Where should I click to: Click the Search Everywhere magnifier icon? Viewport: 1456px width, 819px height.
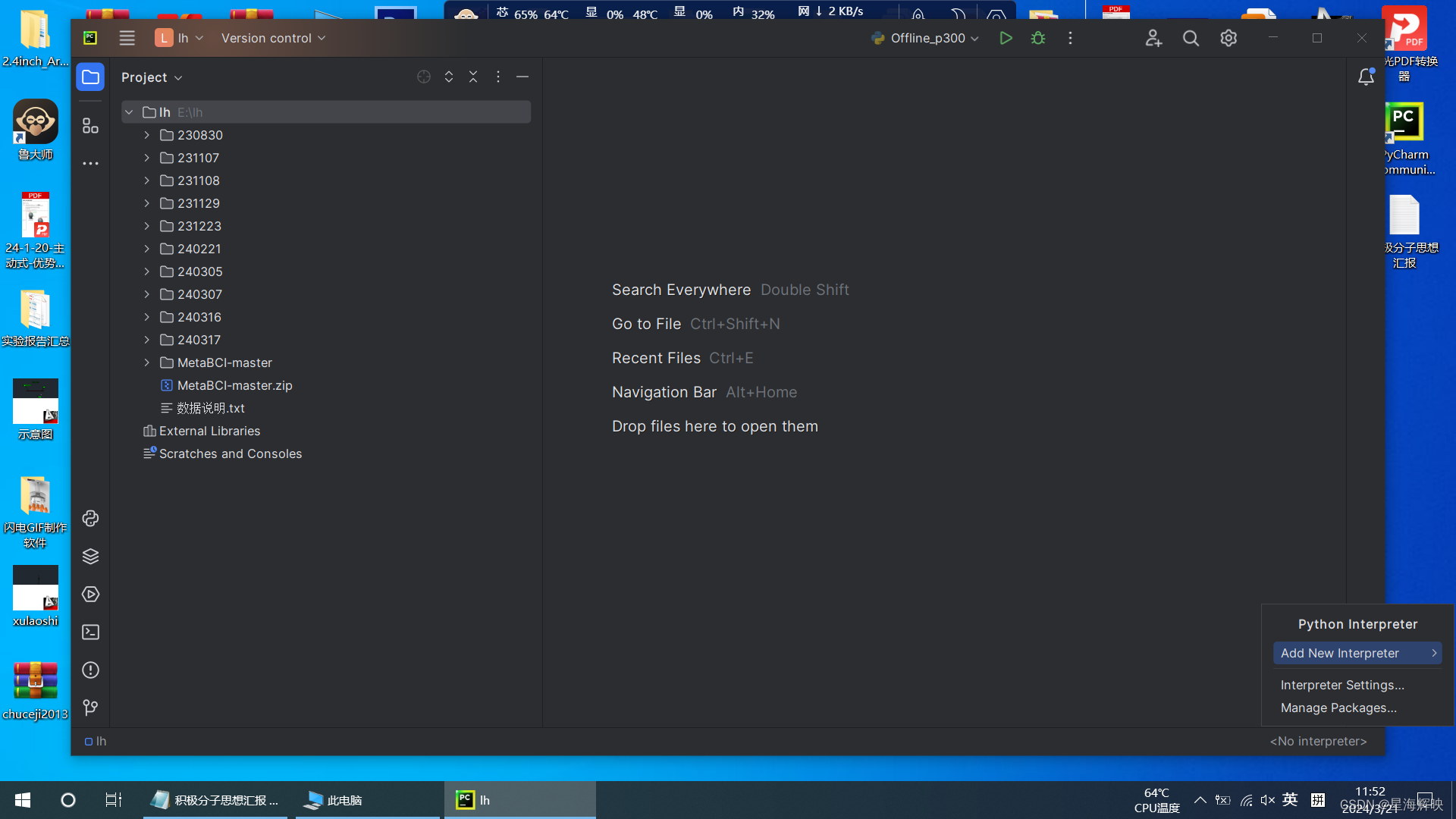pos(1191,38)
